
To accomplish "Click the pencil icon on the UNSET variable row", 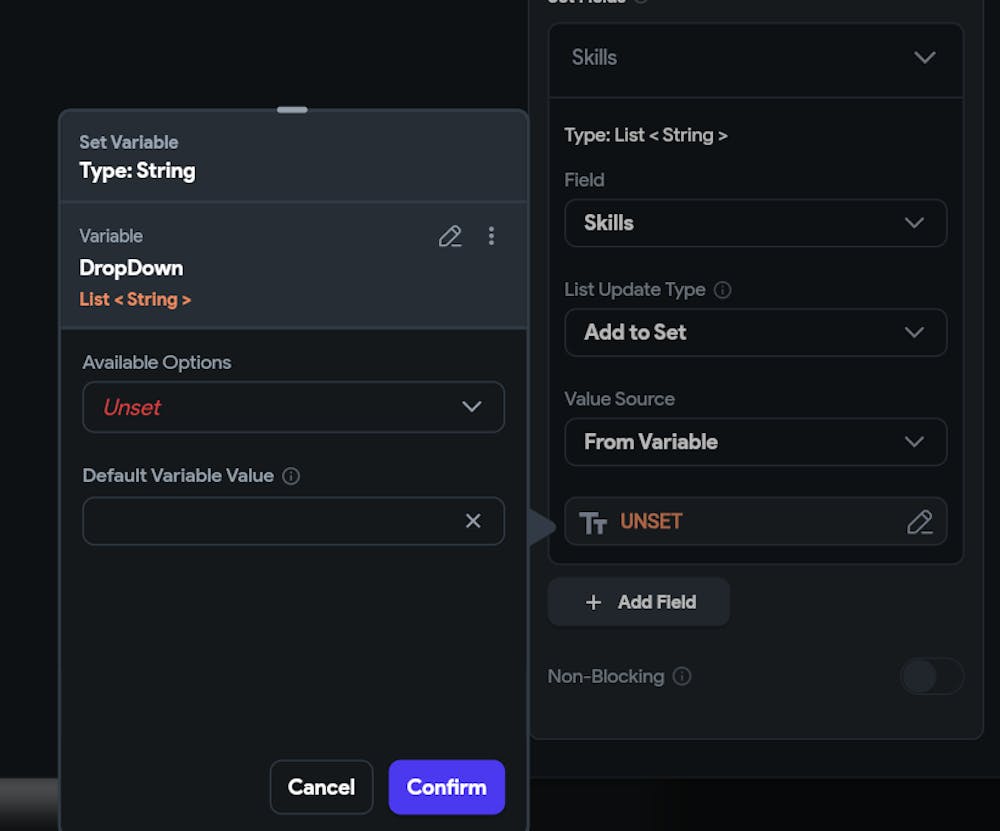I will pyautogui.click(x=919, y=522).
